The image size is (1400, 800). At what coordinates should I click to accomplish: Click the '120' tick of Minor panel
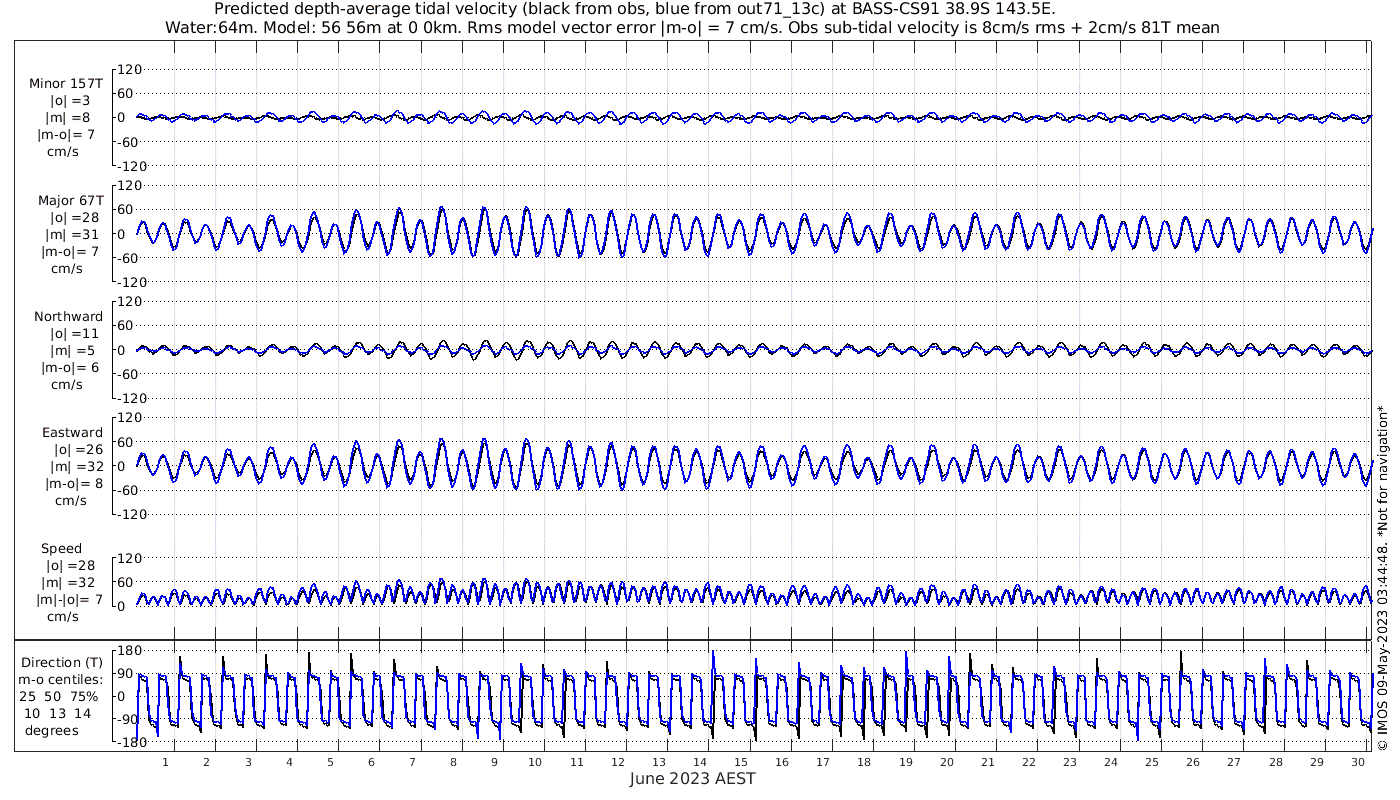click(x=132, y=69)
